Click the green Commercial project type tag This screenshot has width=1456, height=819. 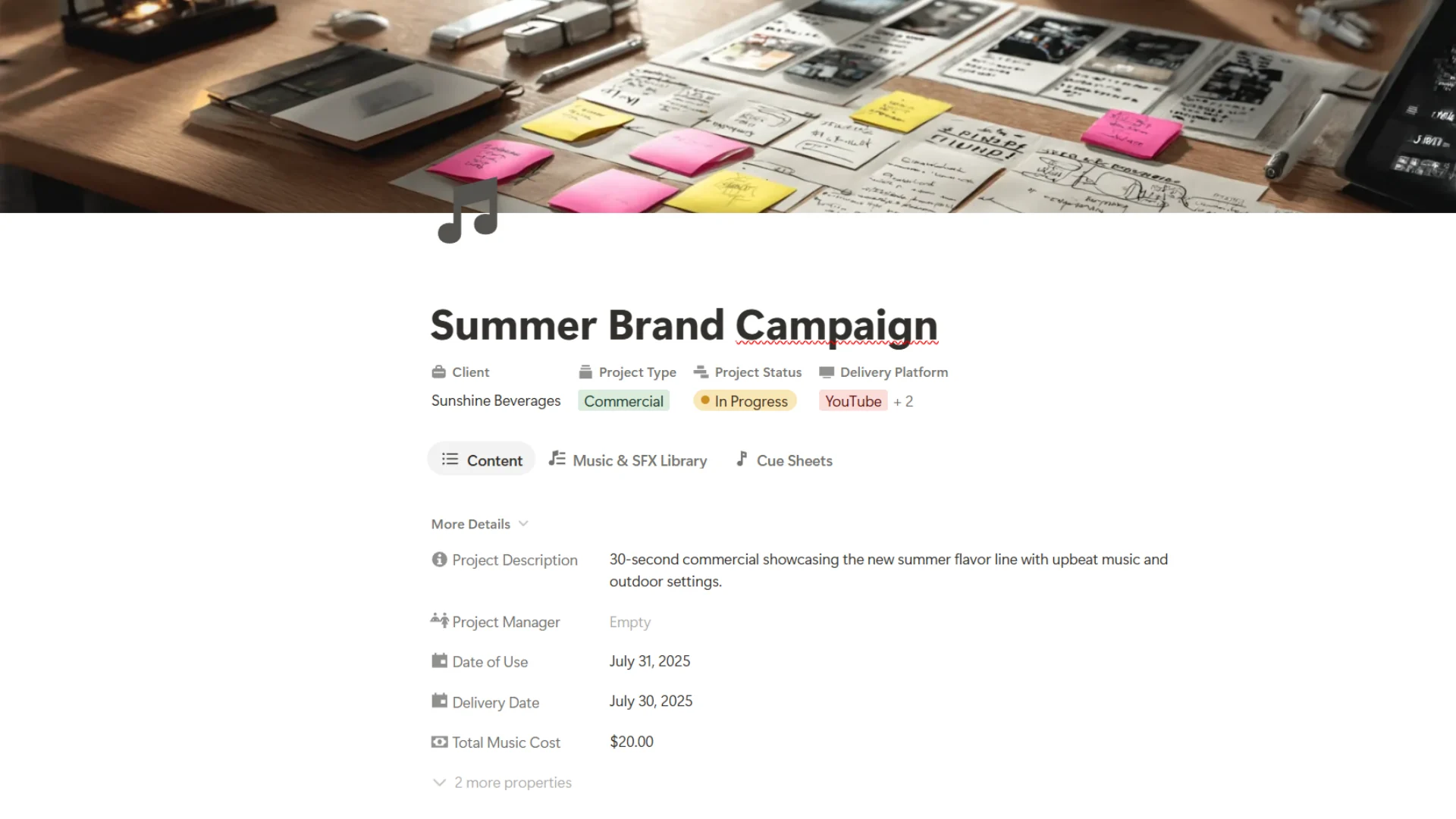tap(623, 401)
